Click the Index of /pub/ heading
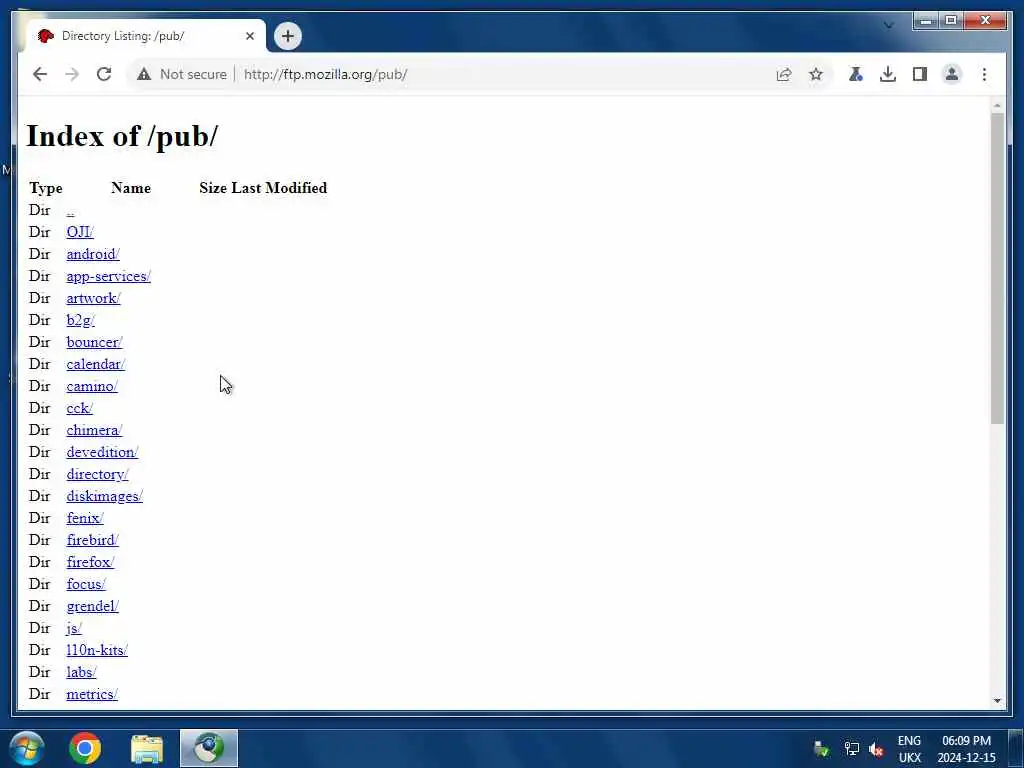Image resolution: width=1024 pixels, height=768 pixels. click(x=122, y=136)
